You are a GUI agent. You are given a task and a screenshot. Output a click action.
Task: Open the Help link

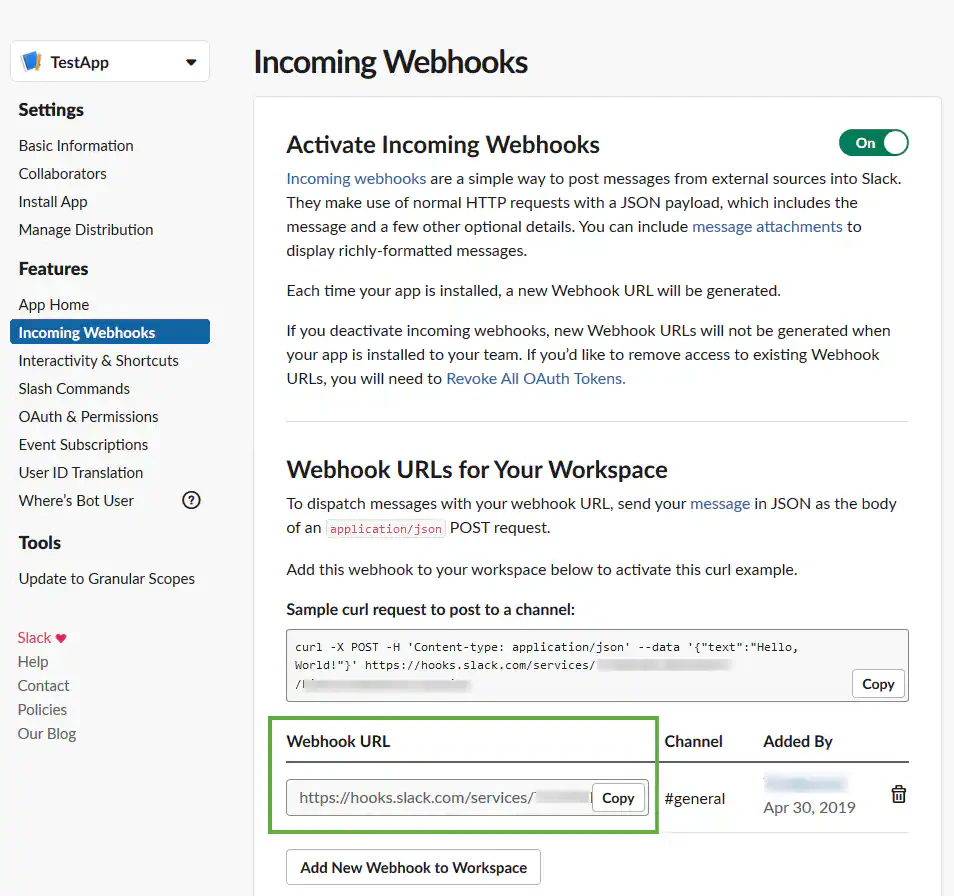(33, 662)
